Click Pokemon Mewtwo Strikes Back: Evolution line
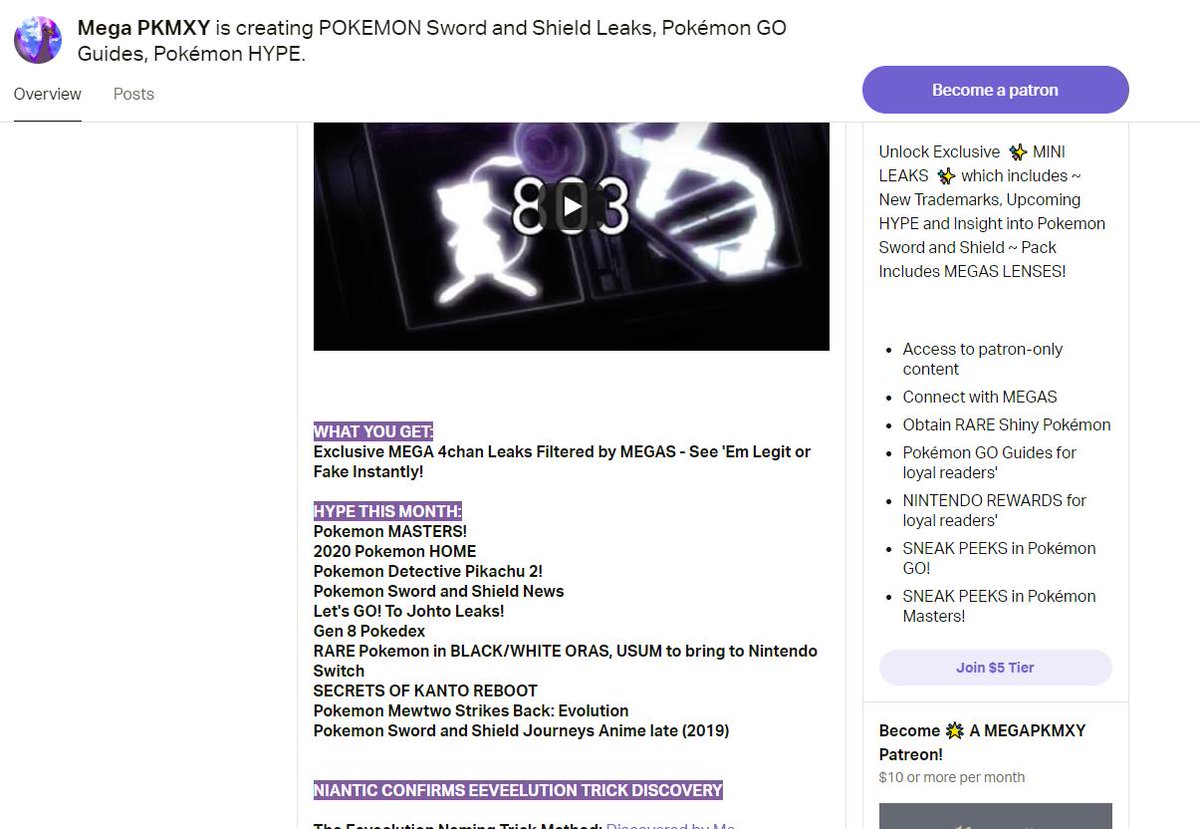Image resolution: width=1200 pixels, height=829 pixels. tap(471, 711)
